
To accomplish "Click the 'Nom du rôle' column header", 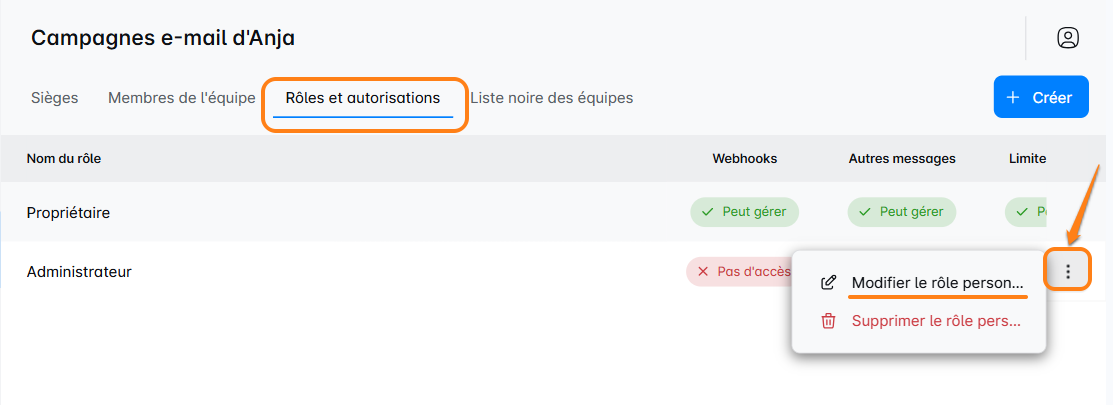I will [x=63, y=158].
